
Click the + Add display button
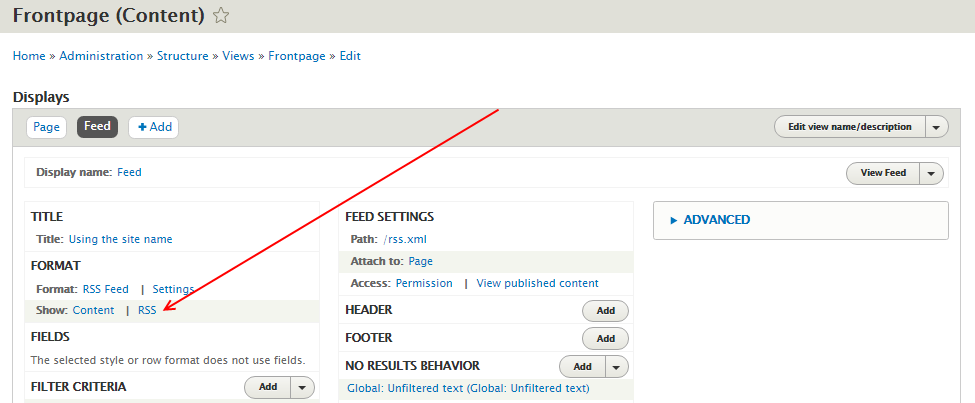pyautogui.click(x=154, y=127)
